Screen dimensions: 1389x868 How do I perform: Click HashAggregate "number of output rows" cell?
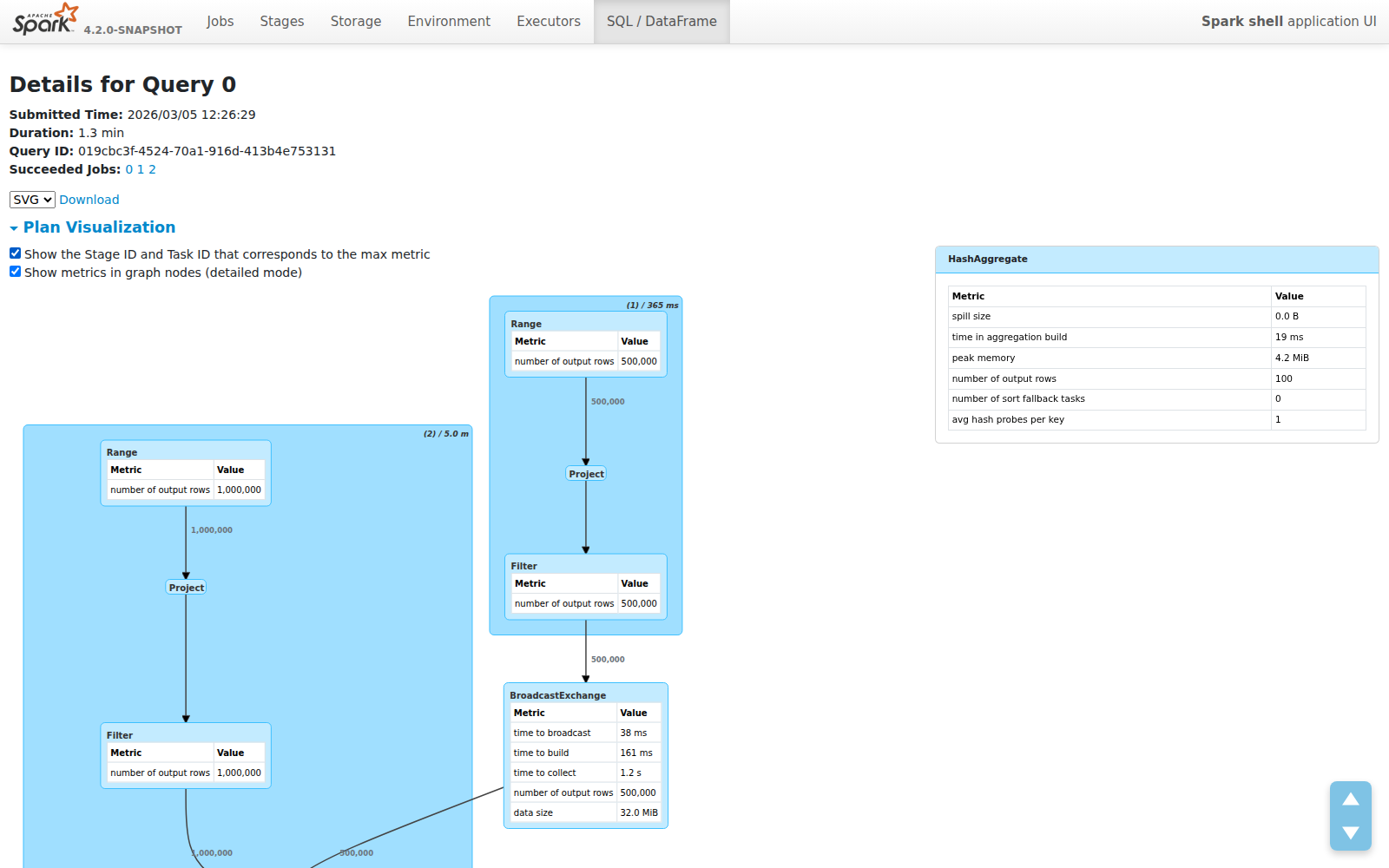coord(1109,378)
